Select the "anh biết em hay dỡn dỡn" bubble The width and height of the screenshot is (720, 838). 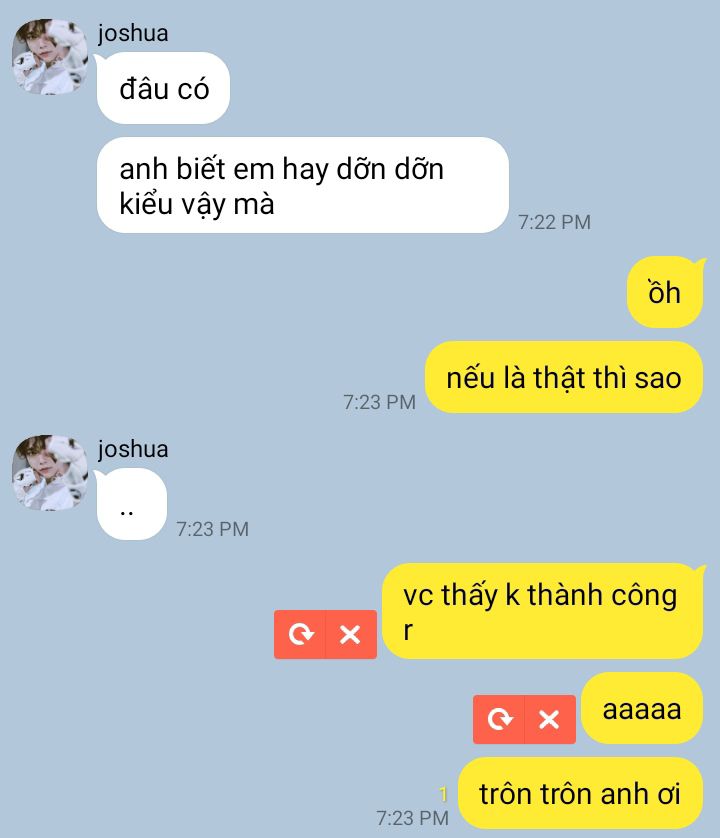[303, 185]
